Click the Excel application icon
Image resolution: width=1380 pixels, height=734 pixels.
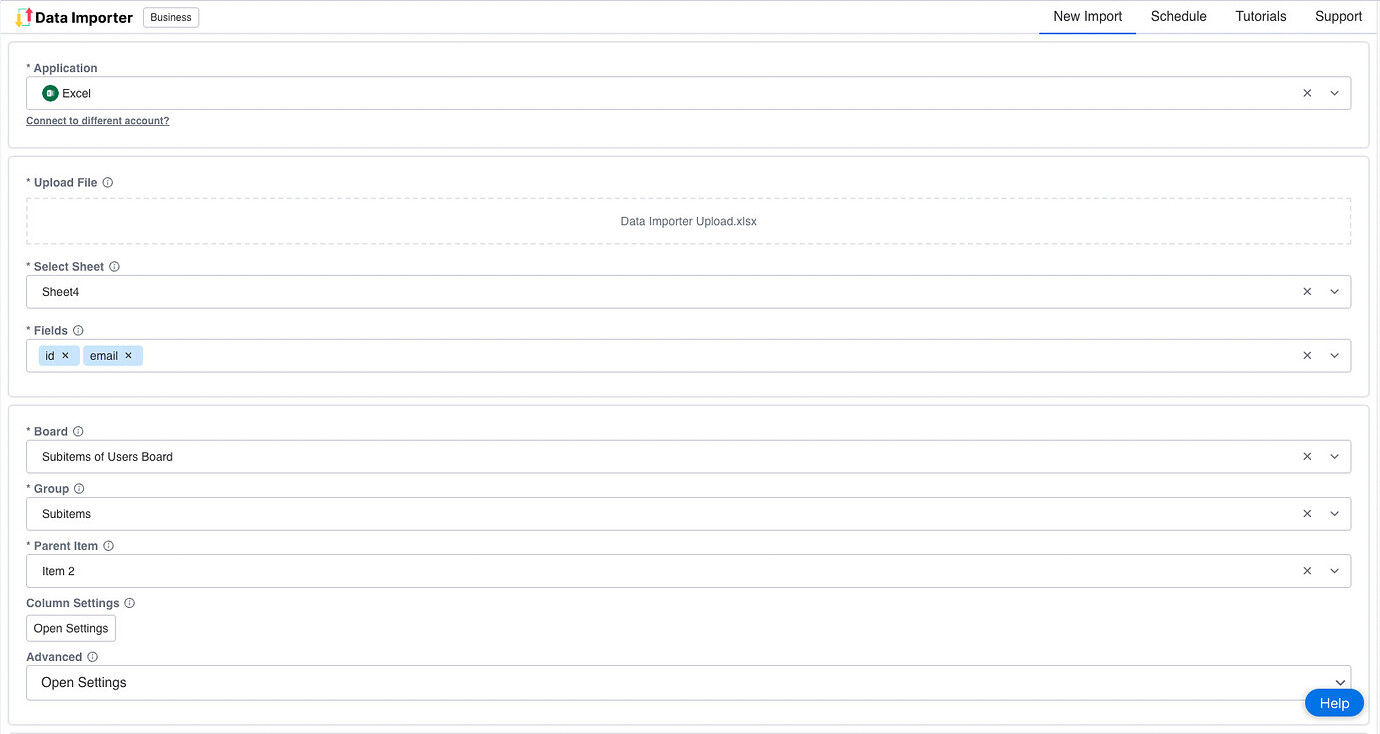[x=49, y=92]
